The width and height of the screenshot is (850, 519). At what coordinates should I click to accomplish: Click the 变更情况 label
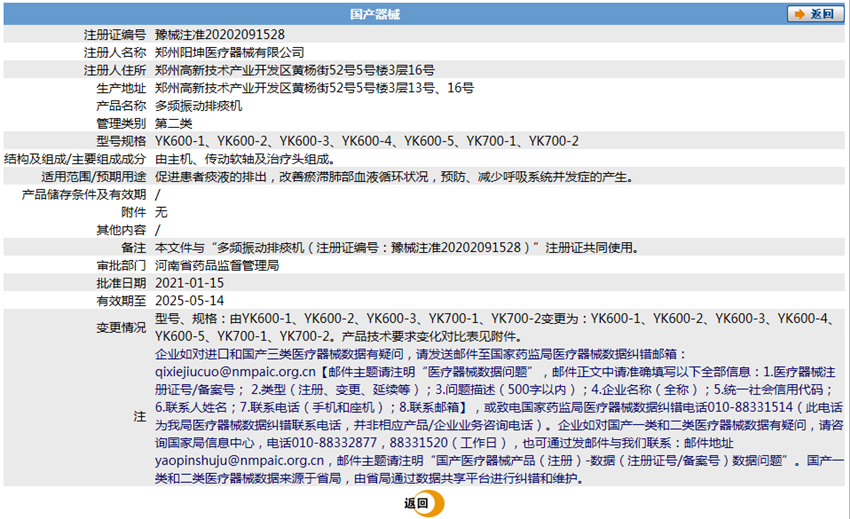click(121, 328)
